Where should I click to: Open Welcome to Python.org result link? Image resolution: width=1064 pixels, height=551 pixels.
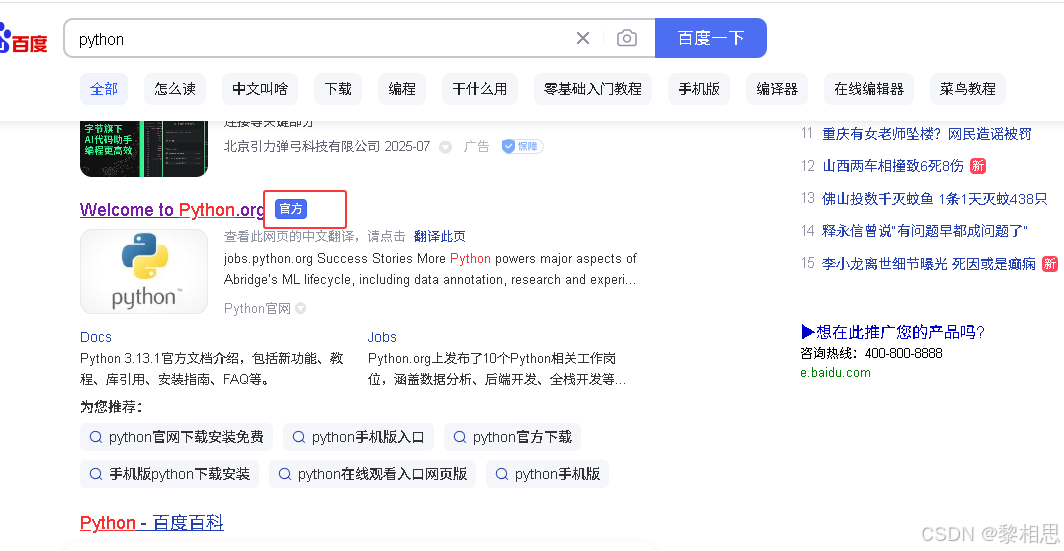pyautogui.click(x=172, y=210)
